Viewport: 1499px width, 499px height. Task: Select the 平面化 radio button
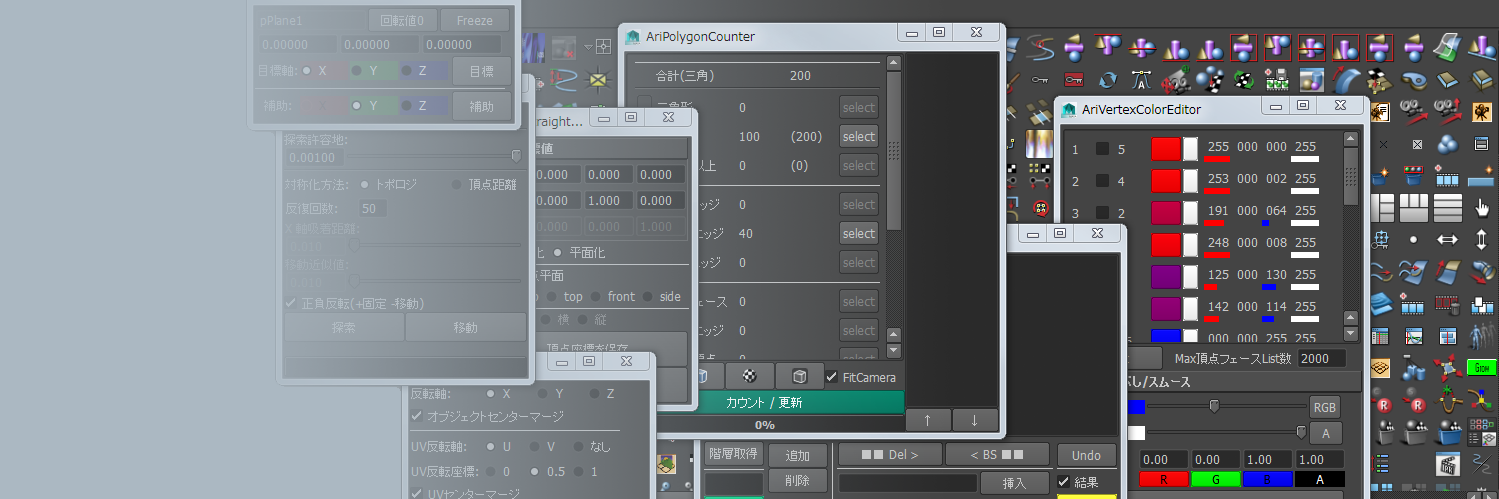pos(557,253)
